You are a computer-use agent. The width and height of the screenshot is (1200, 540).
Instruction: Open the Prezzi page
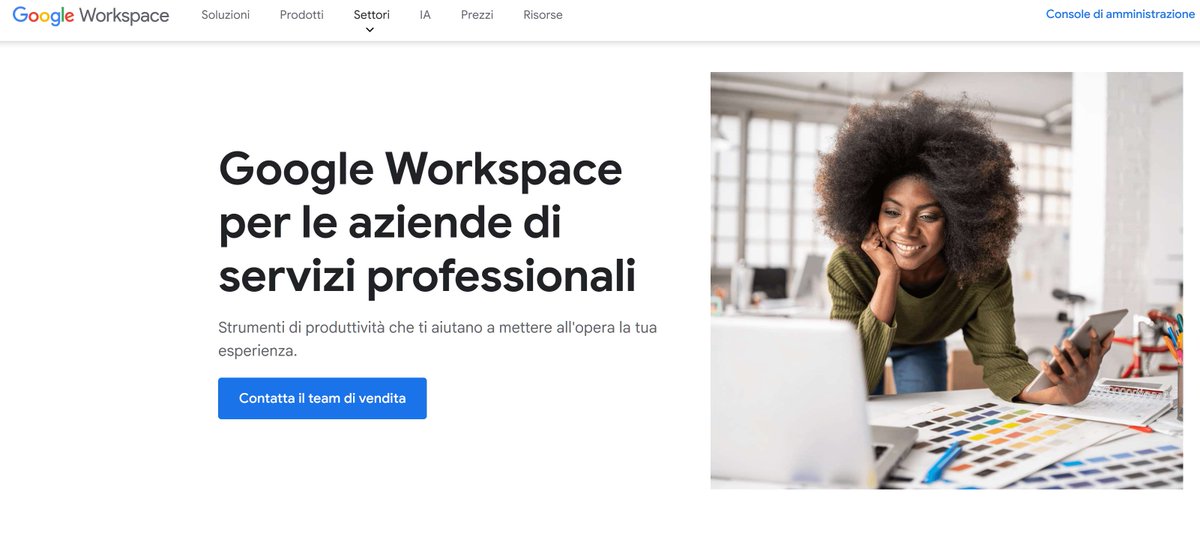tap(477, 15)
